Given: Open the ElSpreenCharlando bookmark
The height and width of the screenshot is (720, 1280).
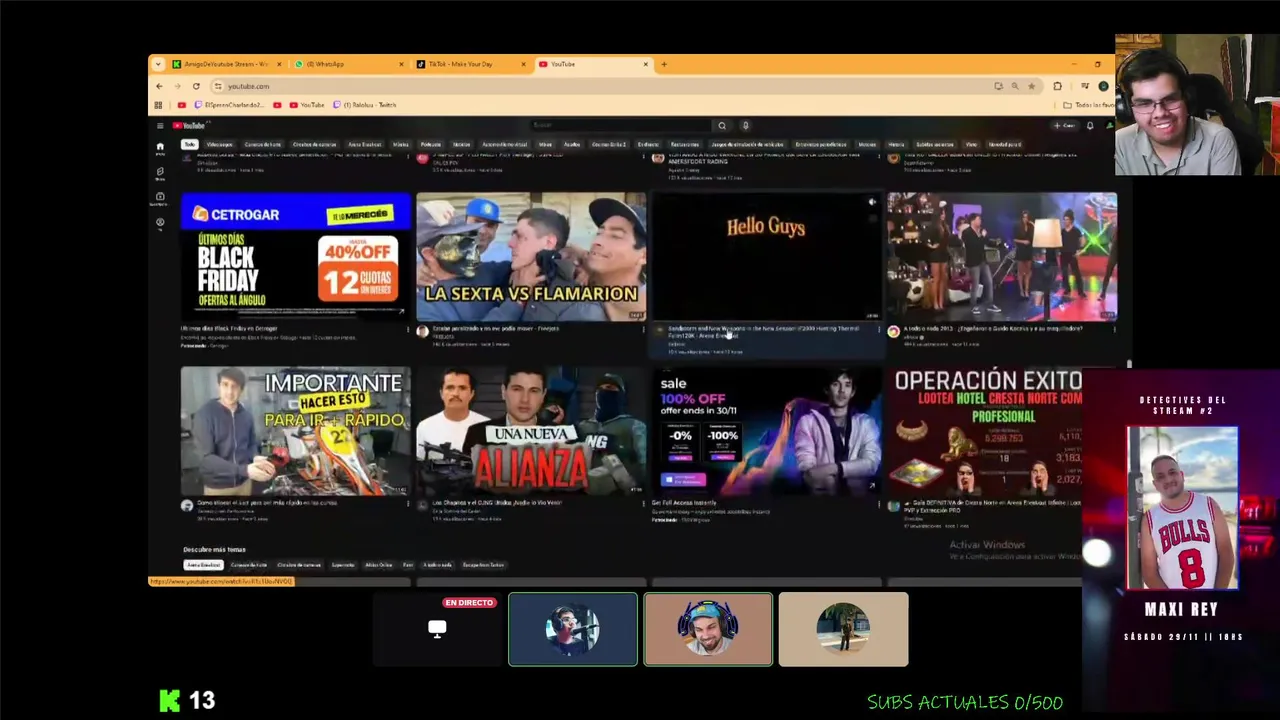Looking at the screenshot, I should pos(228,105).
